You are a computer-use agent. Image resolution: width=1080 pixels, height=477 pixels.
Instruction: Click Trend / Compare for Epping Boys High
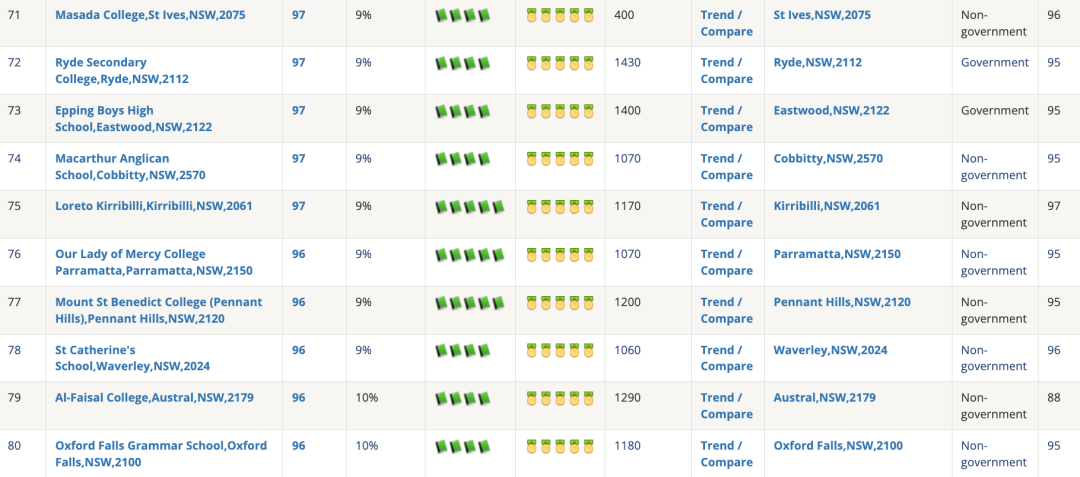pyautogui.click(x=727, y=119)
